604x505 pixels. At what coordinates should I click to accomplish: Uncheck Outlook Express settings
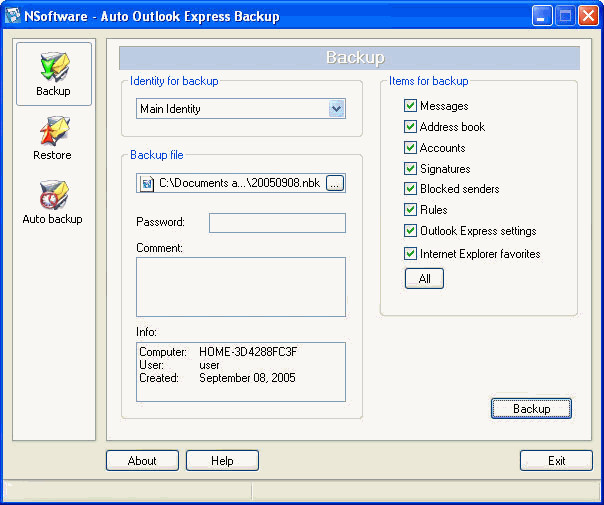410,231
